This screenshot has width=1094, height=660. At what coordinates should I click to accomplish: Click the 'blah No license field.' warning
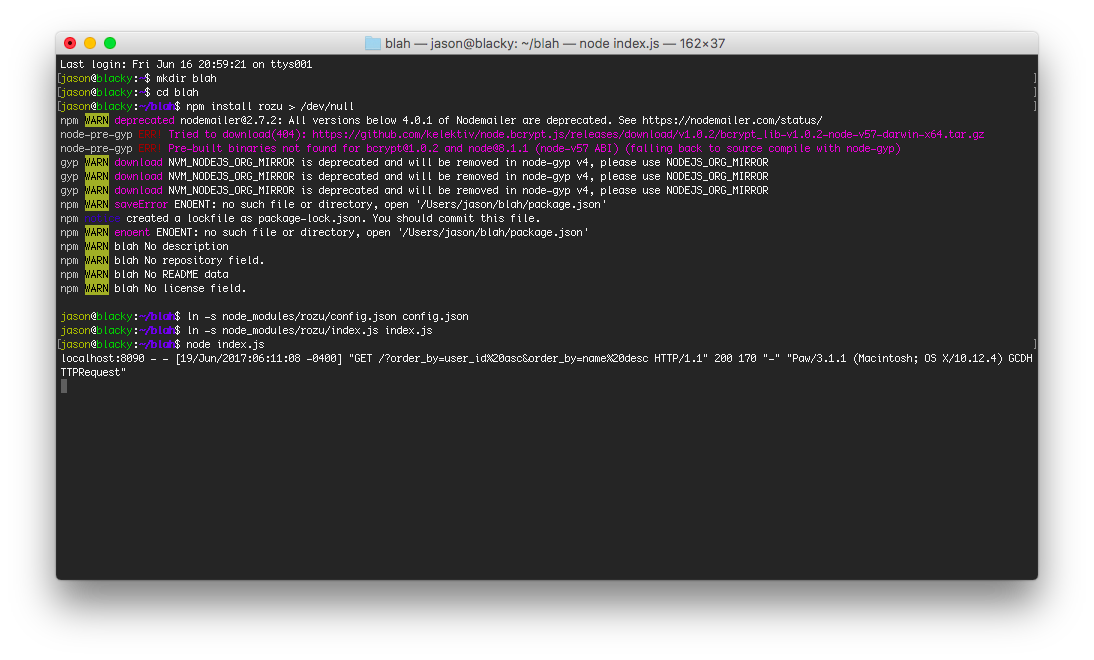pos(180,288)
